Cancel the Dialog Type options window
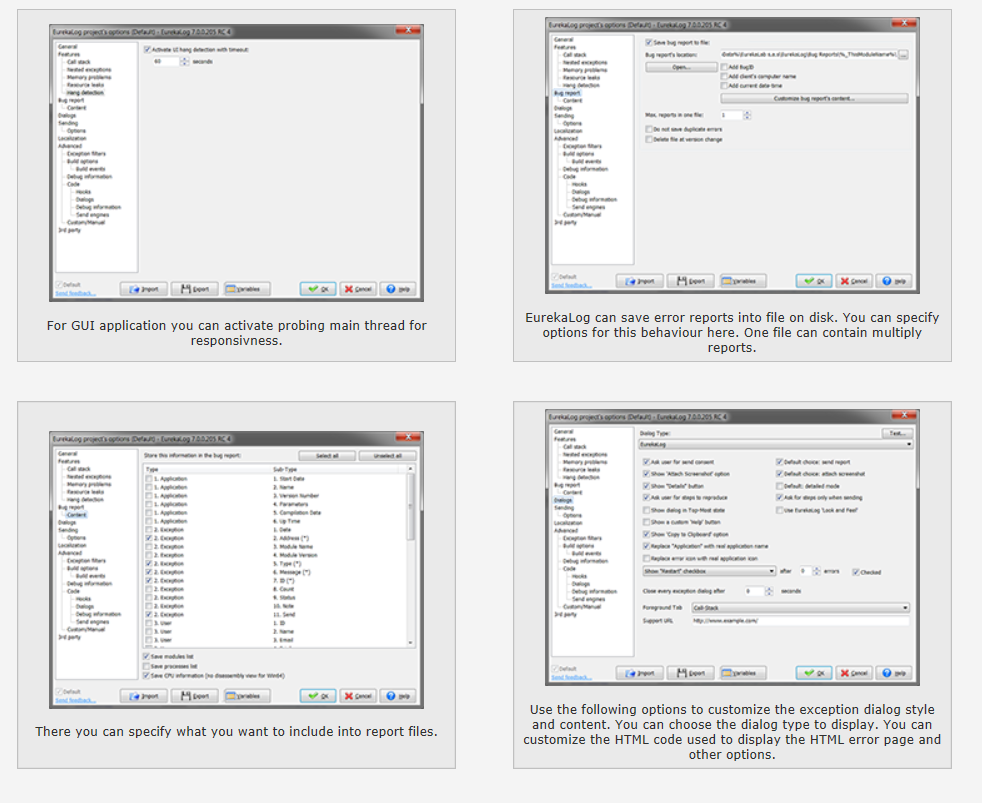The width and height of the screenshot is (982, 803). click(854, 673)
